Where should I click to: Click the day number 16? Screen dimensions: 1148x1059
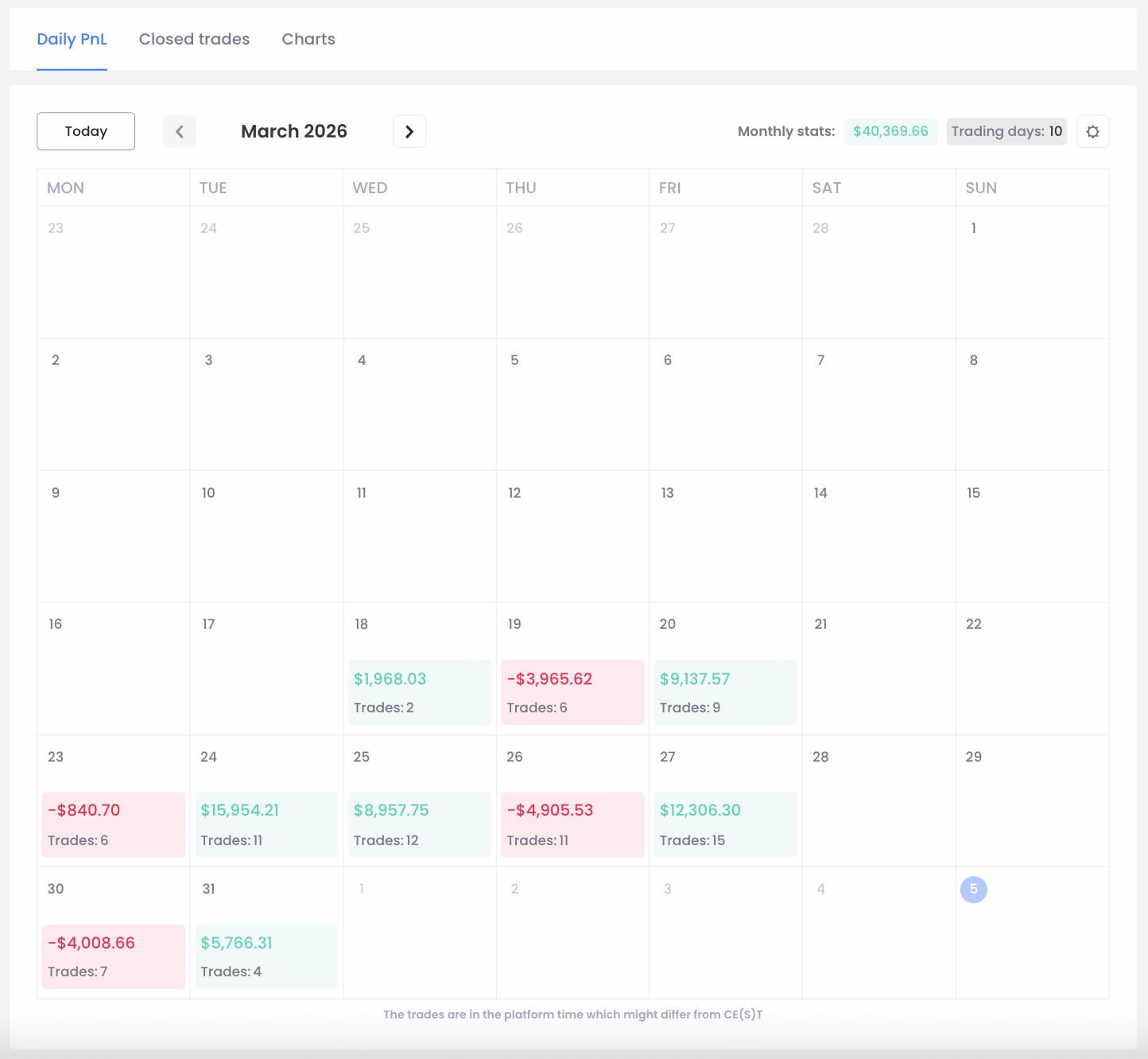pyautogui.click(x=55, y=624)
